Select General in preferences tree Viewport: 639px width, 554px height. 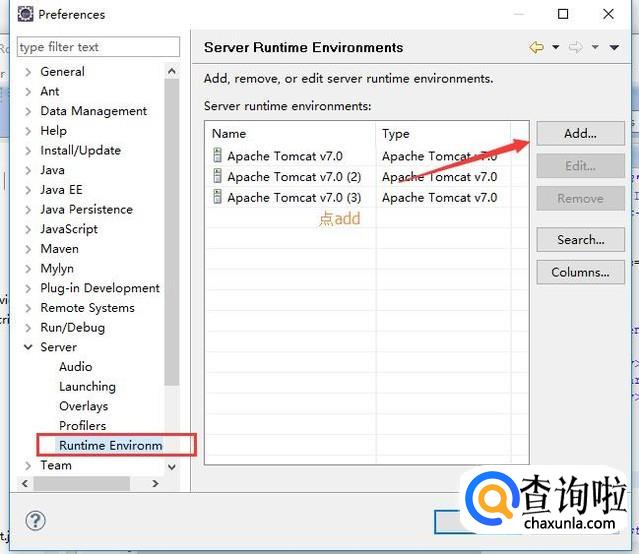62,72
